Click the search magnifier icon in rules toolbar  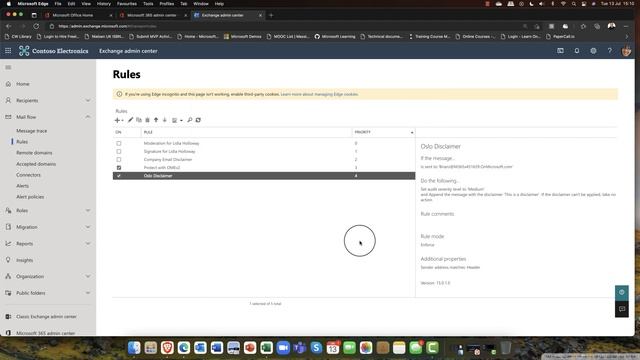(x=190, y=120)
